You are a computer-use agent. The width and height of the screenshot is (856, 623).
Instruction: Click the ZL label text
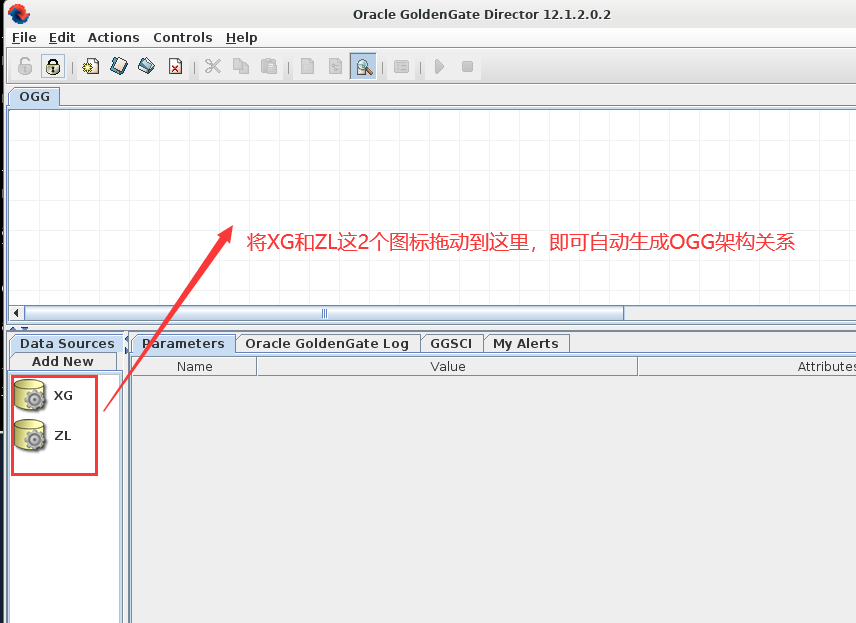pyautogui.click(x=63, y=436)
